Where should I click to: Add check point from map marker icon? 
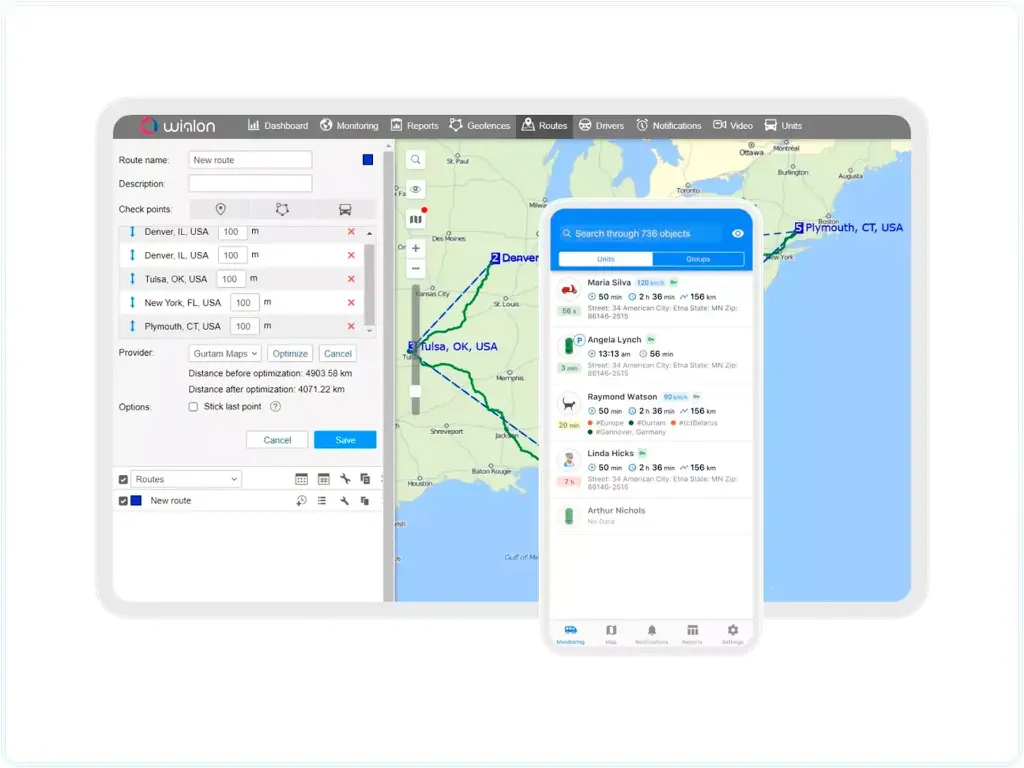221,209
